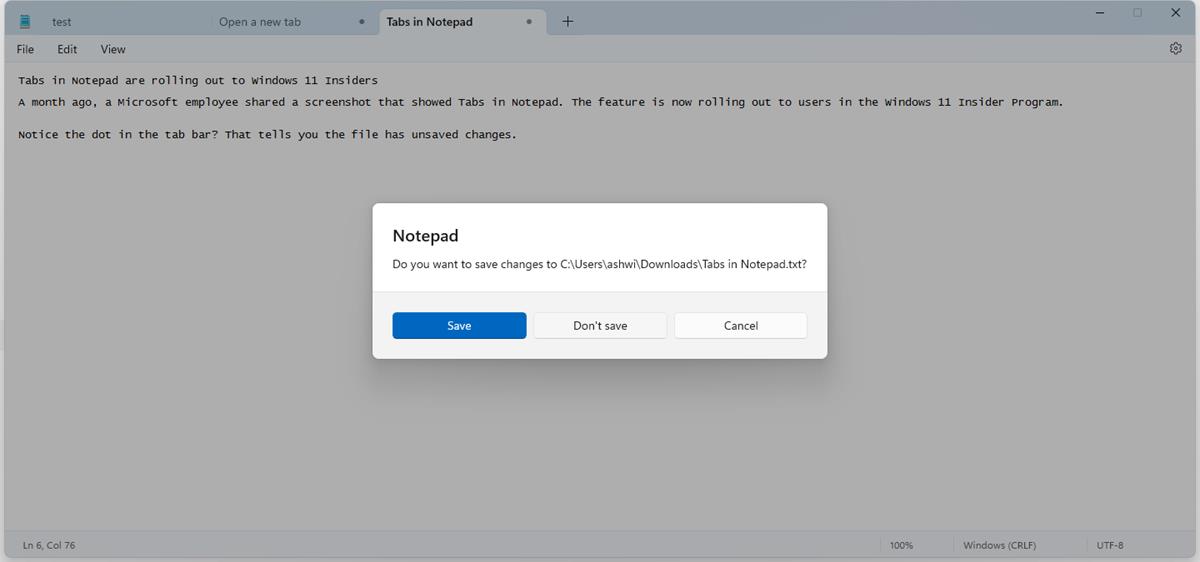The image size is (1200, 562).
Task: Minimize the Notepad window
Action: tap(1100, 13)
